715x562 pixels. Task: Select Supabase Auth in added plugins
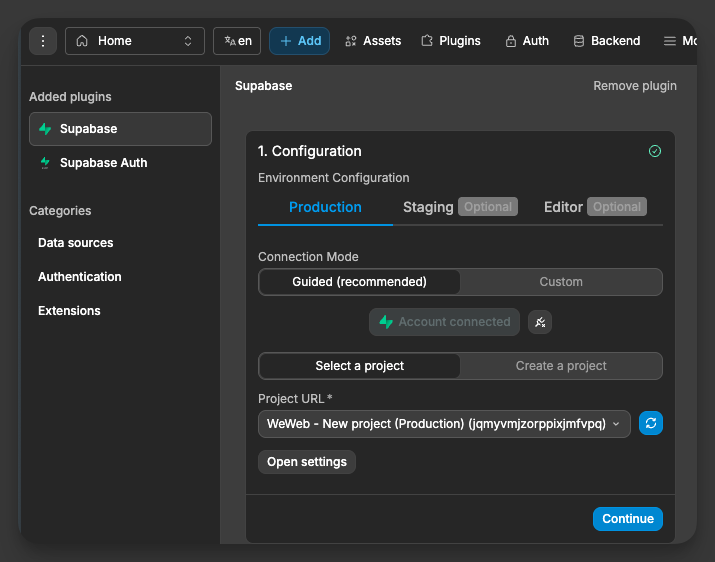103,163
